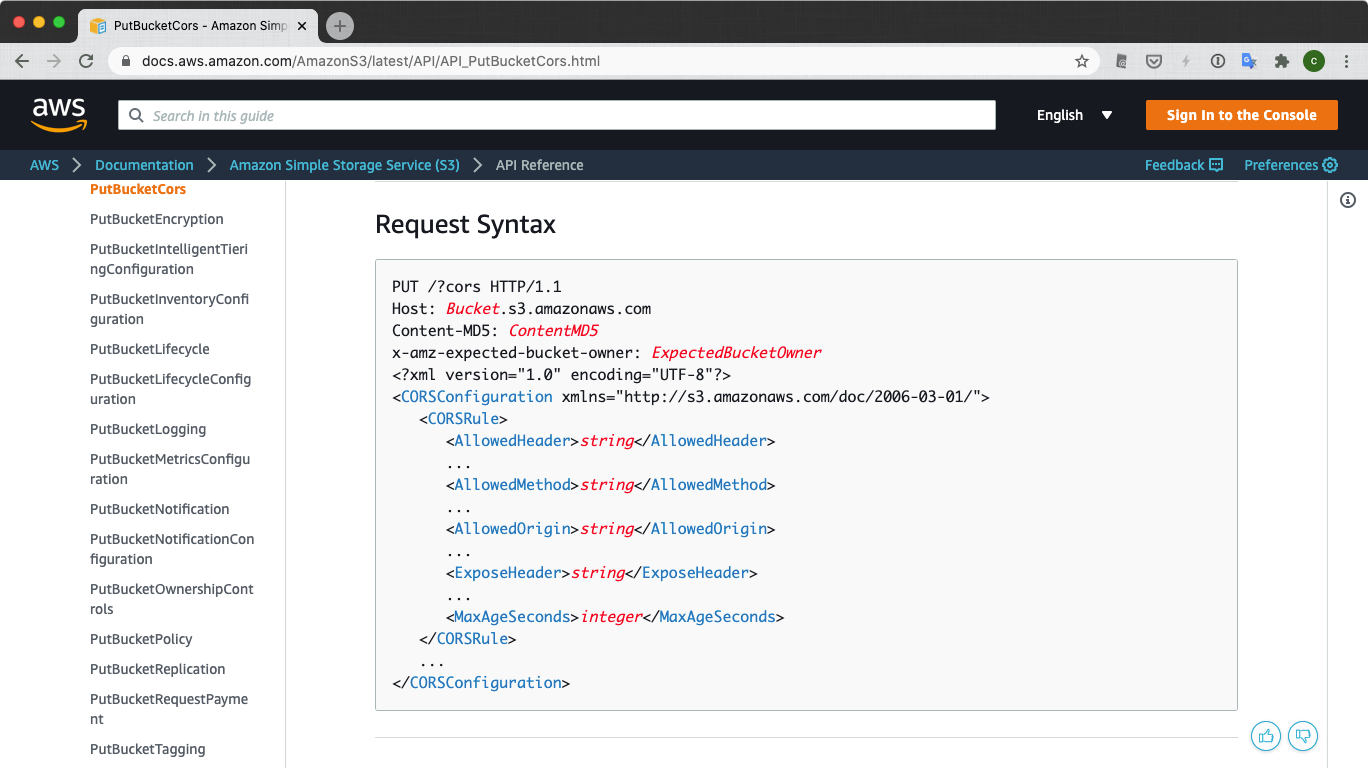The image size is (1368, 768).
Task: Click the extensions puzzle-piece icon
Action: [1282, 61]
